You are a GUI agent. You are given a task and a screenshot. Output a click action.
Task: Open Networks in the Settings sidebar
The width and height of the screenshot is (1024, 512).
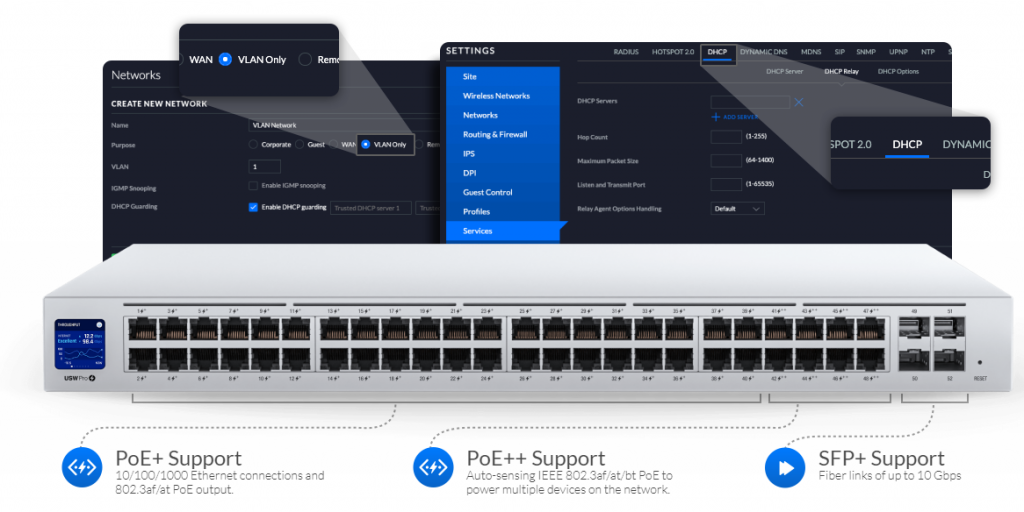(x=503, y=115)
